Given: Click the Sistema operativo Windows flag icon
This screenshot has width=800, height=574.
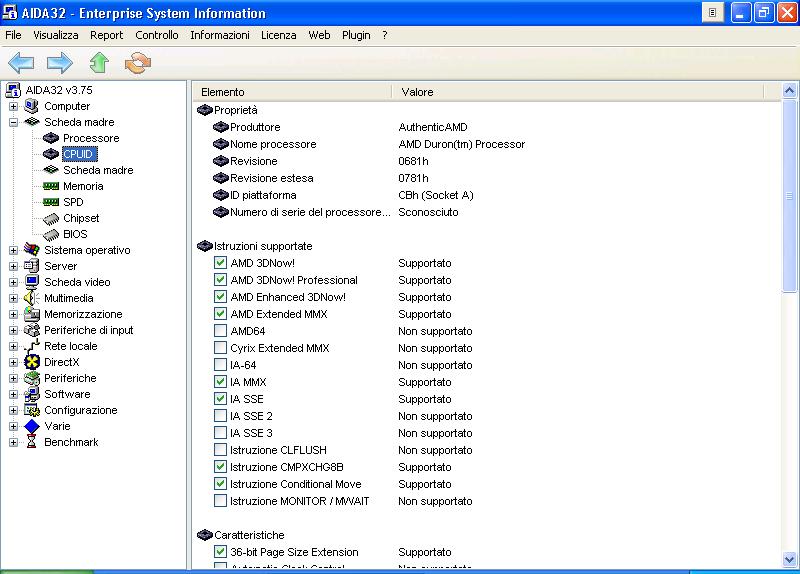Looking at the screenshot, I should pos(32,249).
